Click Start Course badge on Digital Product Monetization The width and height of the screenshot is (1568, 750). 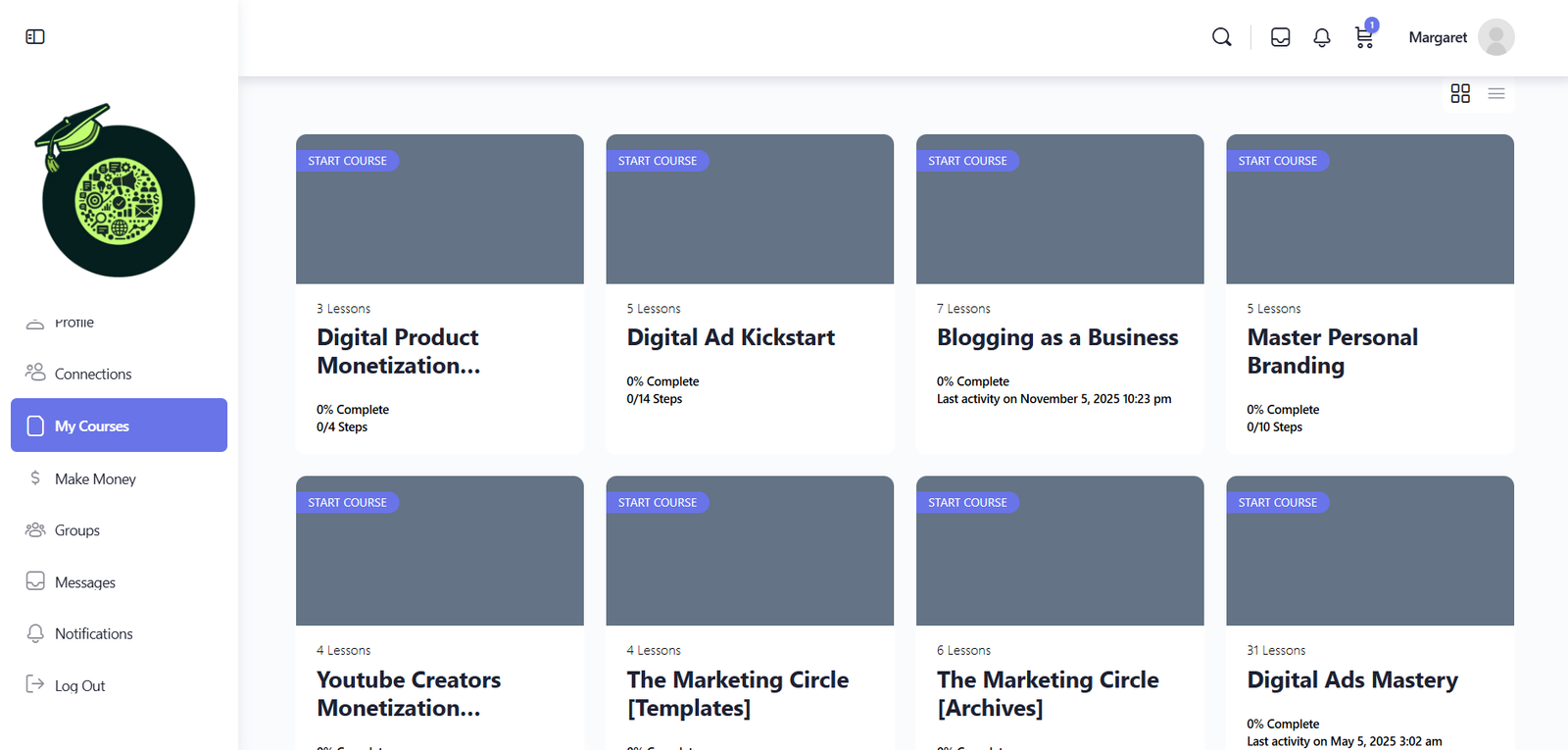pos(347,161)
